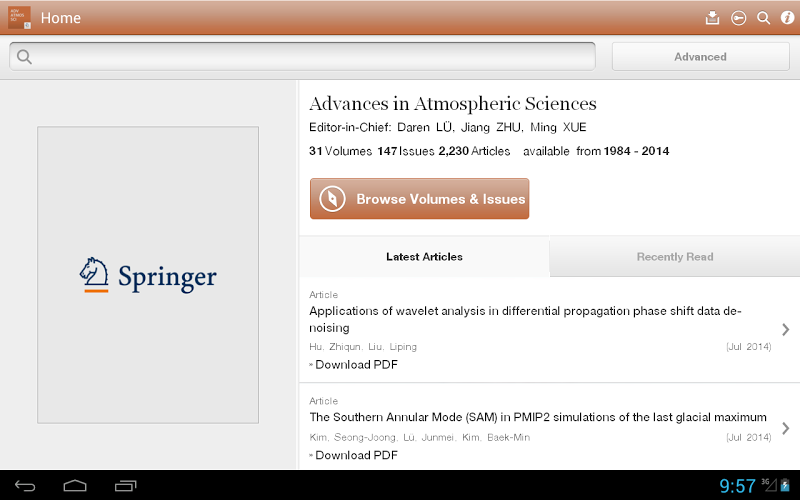Open 'Applications of wavelet analysis' article title
The height and width of the screenshot is (500, 800).
(x=526, y=319)
